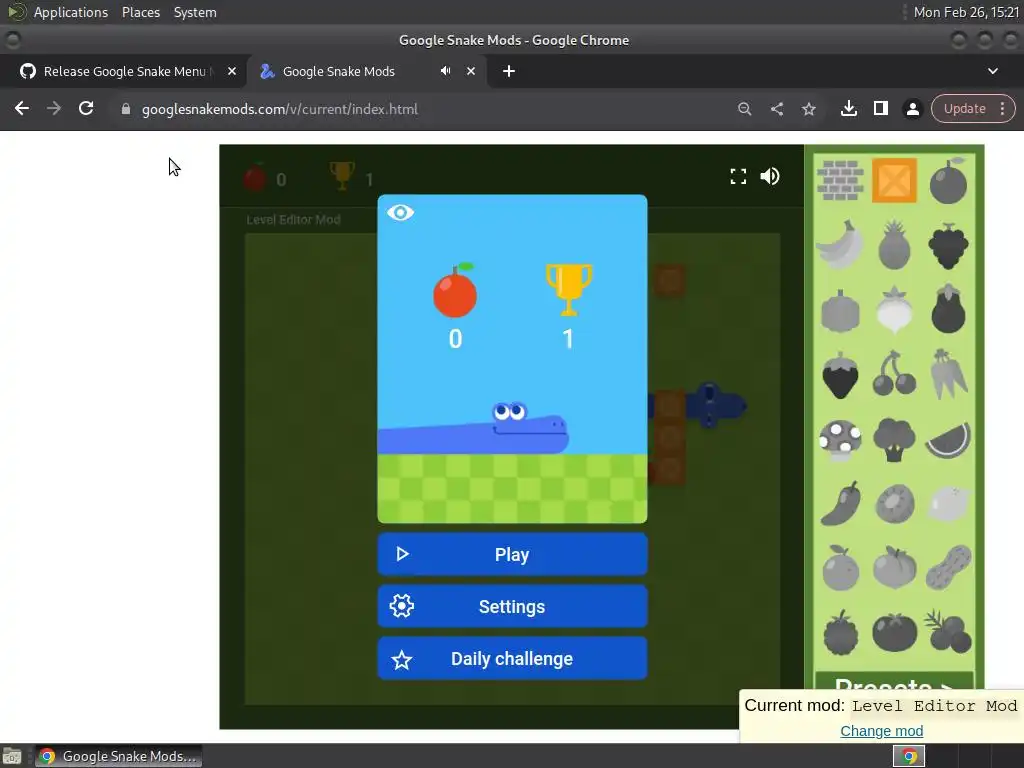Screen dimensions: 1024x768
Task: Open the Daily challenge
Action: click(x=512, y=659)
